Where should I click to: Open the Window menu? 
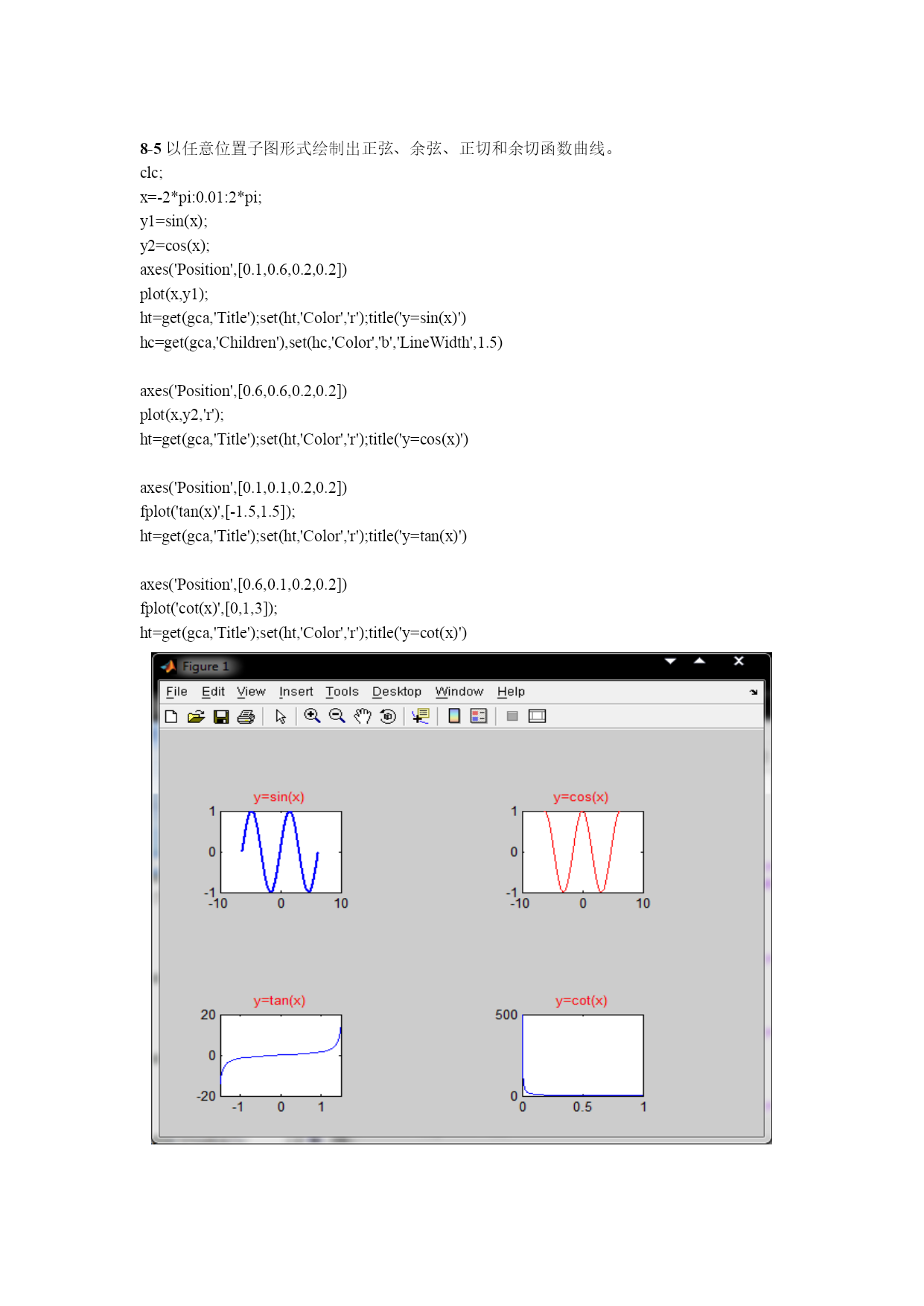459,692
